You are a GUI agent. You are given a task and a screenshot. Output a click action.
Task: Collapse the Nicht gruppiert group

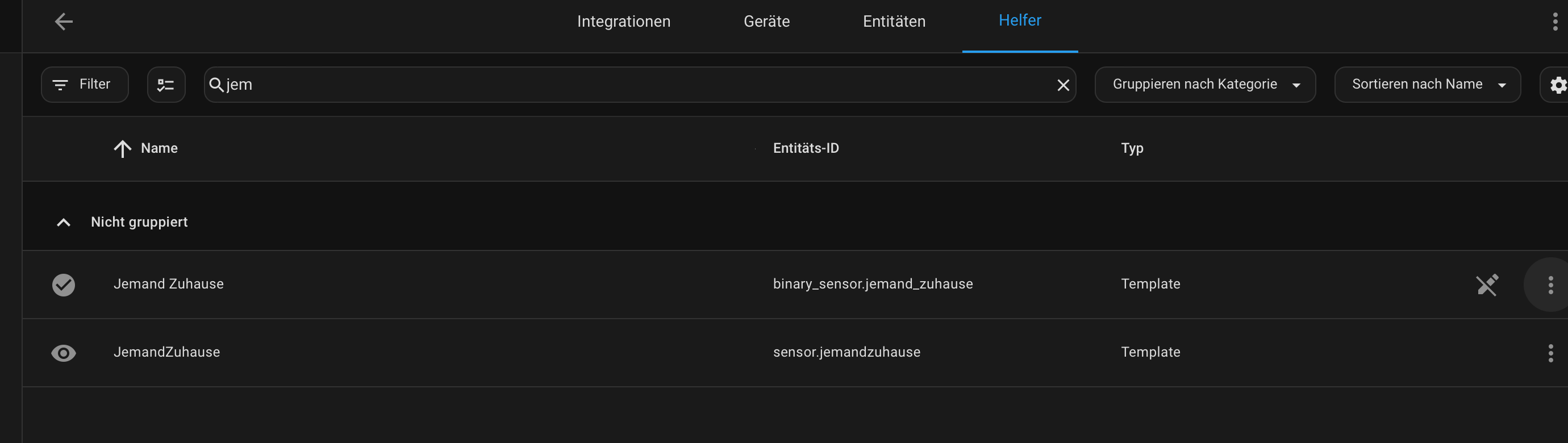click(63, 223)
